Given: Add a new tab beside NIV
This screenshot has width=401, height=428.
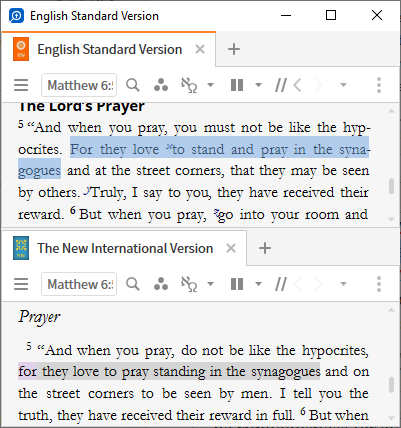Looking at the screenshot, I should click(x=265, y=248).
